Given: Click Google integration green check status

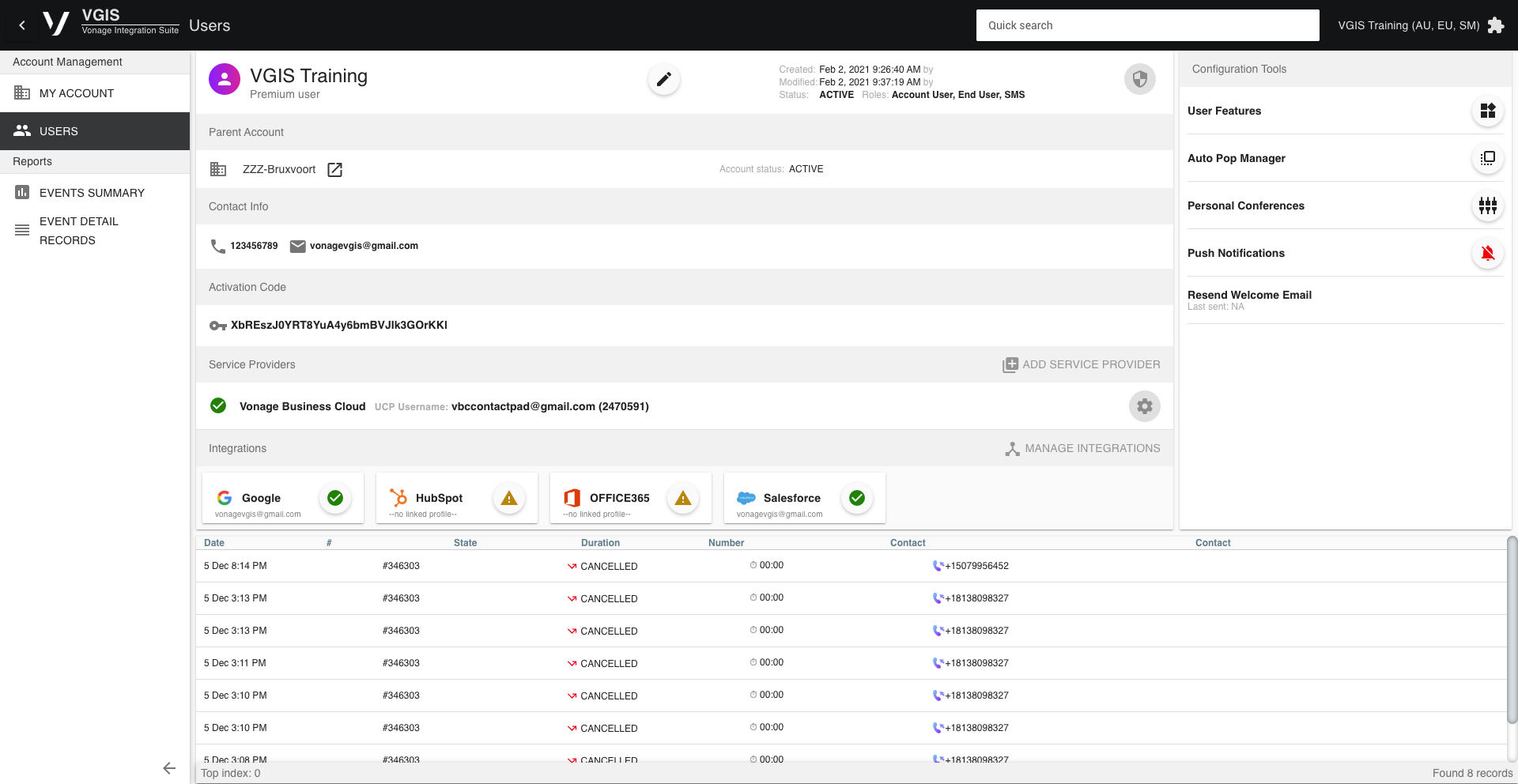Looking at the screenshot, I should [335, 498].
